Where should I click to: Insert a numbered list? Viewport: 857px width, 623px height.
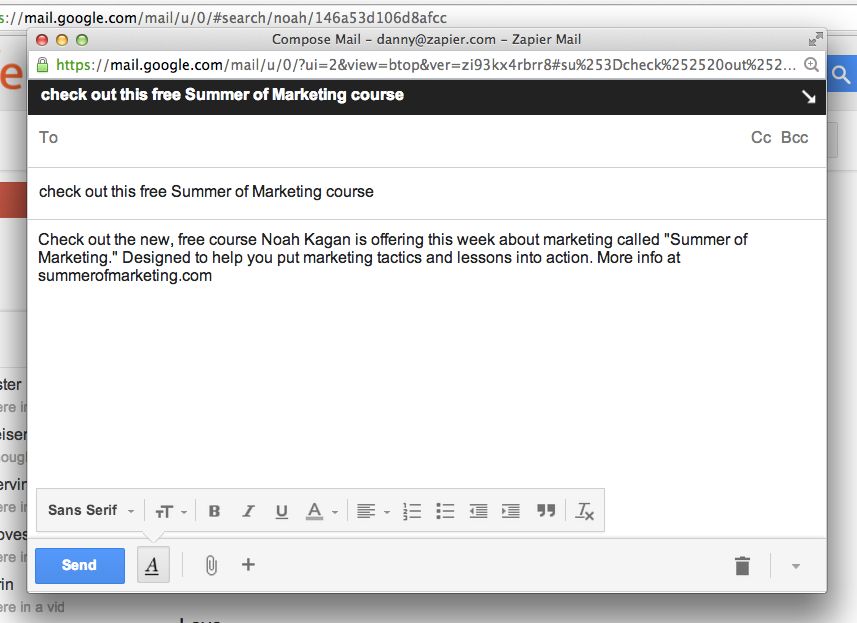tap(412, 511)
